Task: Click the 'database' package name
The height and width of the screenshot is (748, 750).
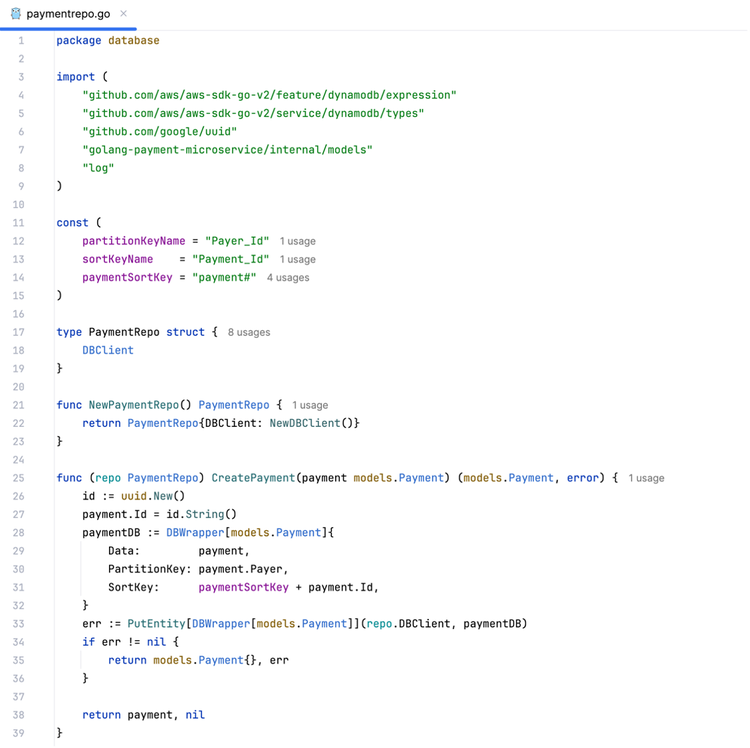Action: click(133, 41)
